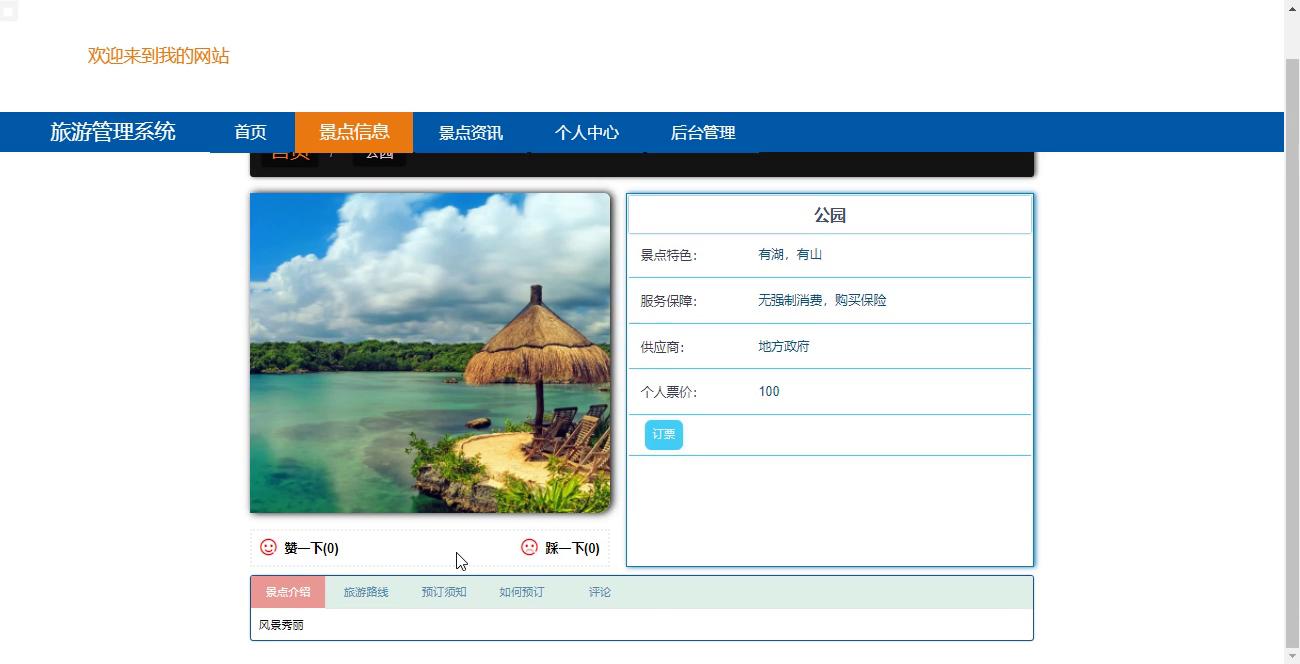Select the 景点介绍 tab
The image size is (1300, 664).
(288, 592)
